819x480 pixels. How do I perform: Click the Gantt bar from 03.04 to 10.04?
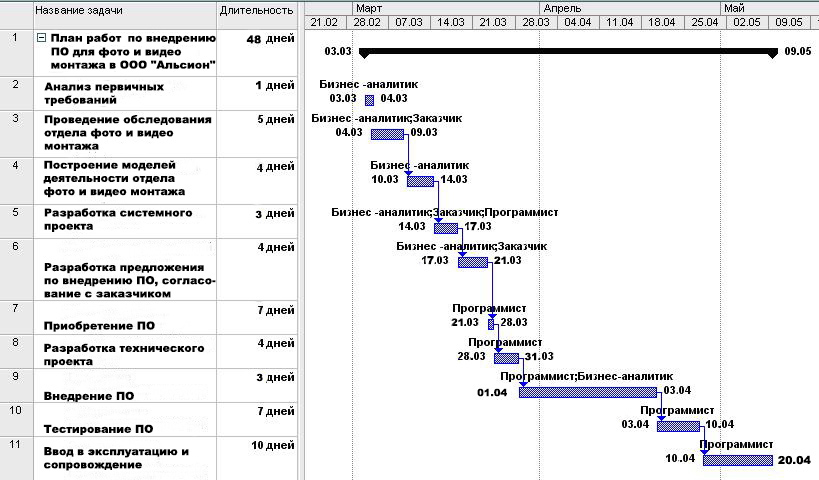(x=678, y=426)
